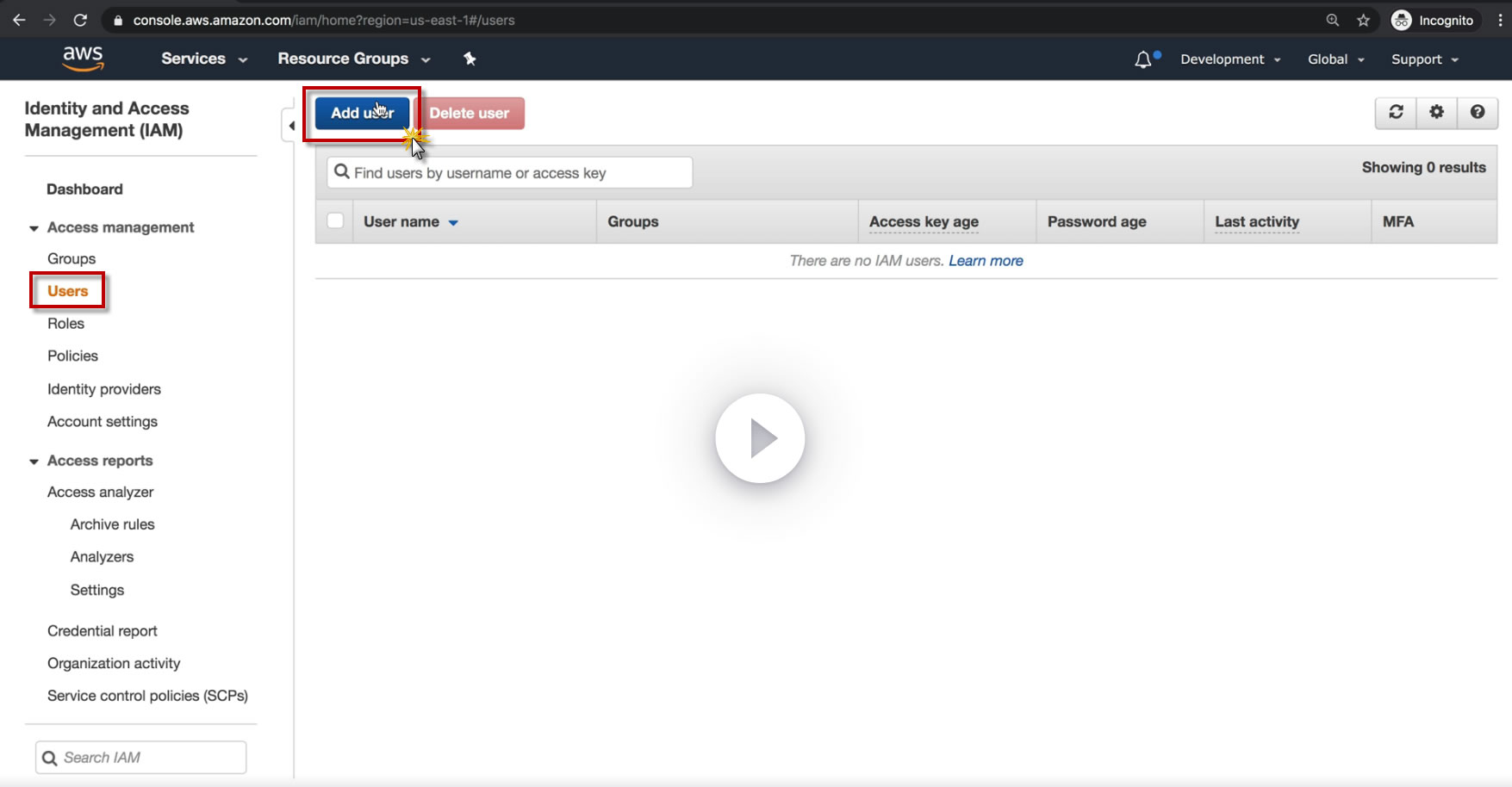1512x787 pixels.
Task: Open Archive rules
Action: (113, 524)
